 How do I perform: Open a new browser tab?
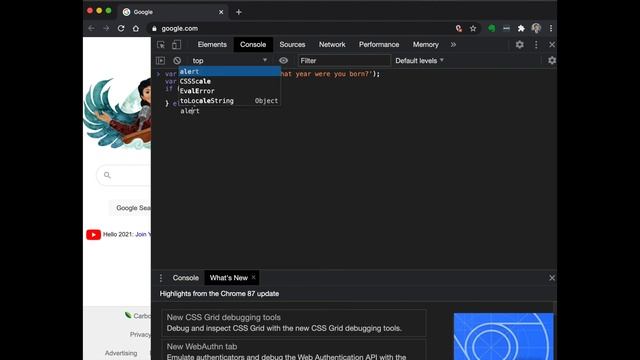click(x=239, y=12)
